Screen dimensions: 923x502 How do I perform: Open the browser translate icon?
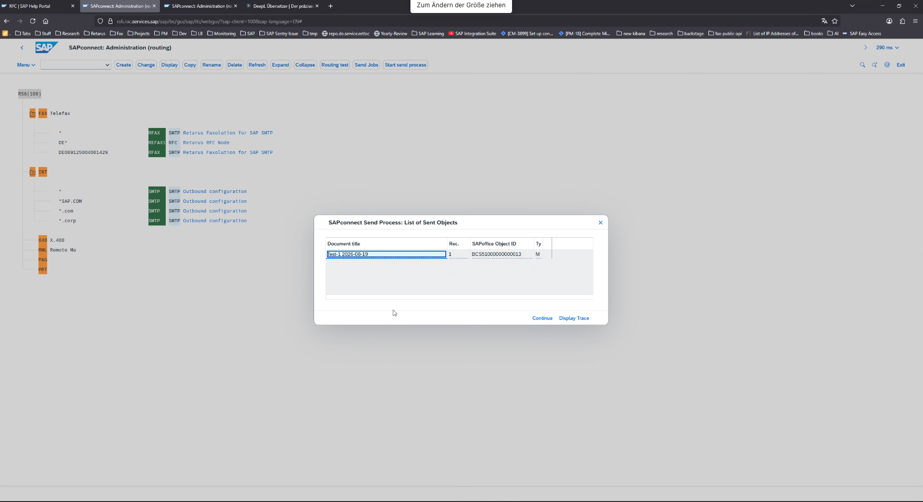pos(824,21)
